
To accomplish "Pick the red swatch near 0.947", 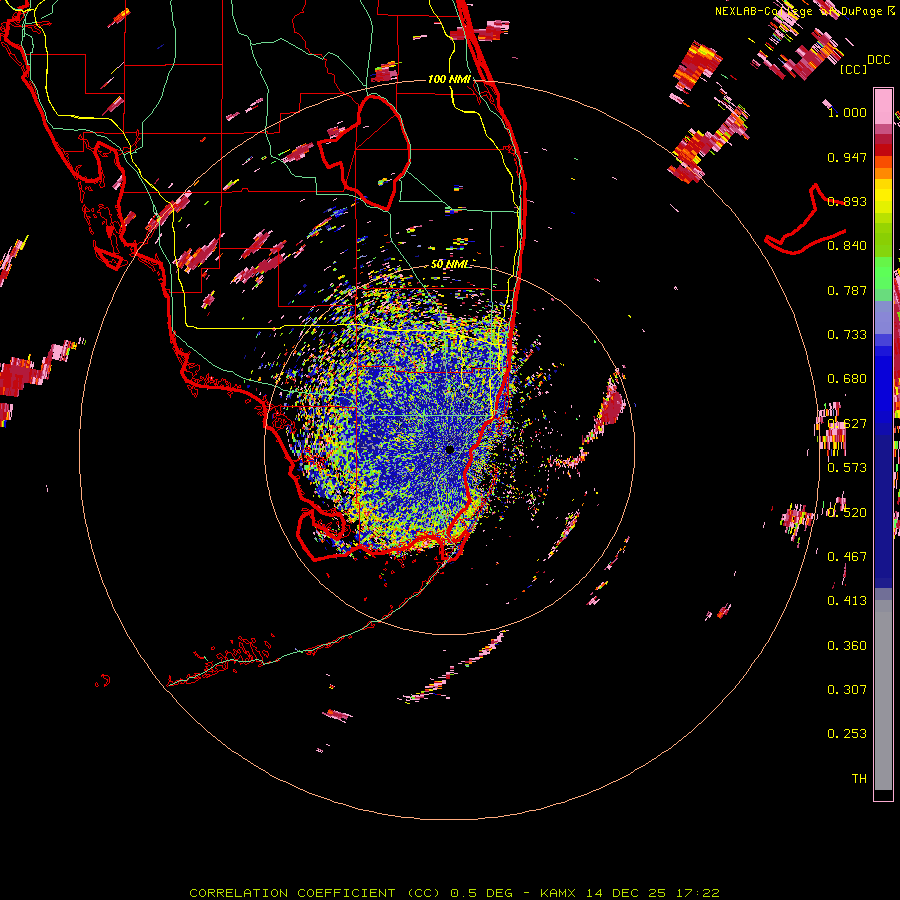I will point(883,150).
